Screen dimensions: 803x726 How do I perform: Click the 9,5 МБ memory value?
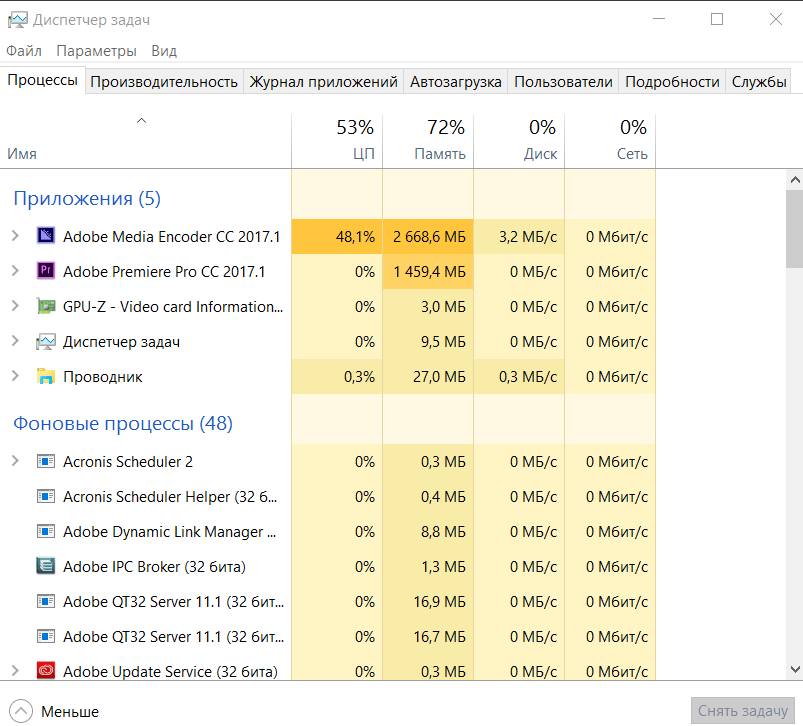click(443, 341)
